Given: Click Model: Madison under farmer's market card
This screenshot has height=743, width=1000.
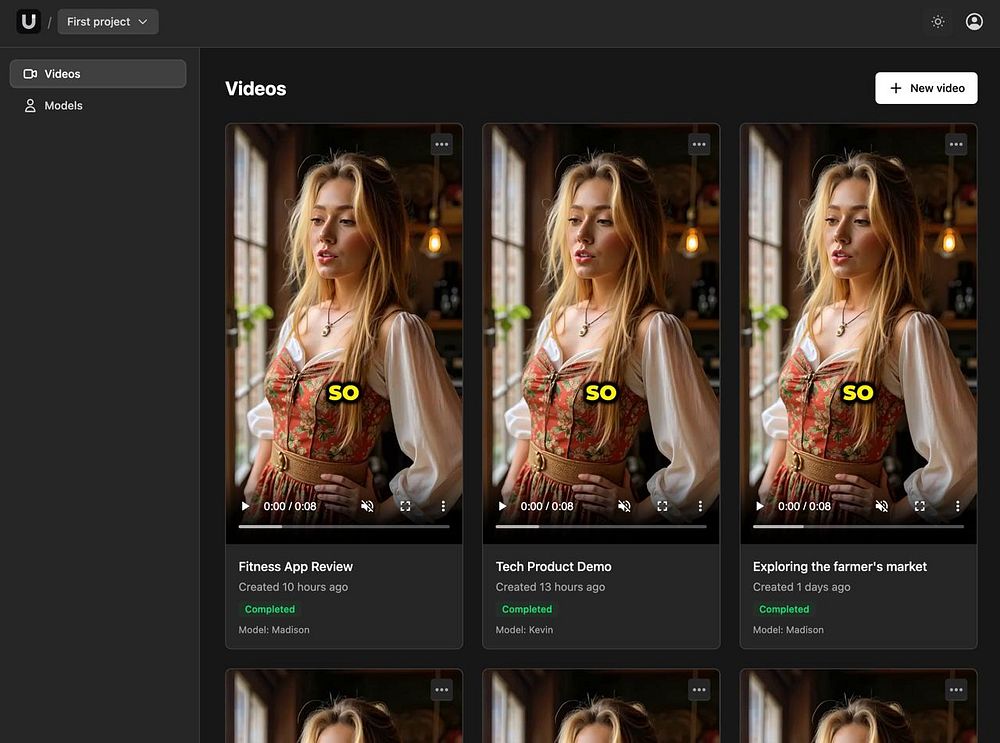Looking at the screenshot, I should [788, 629].
